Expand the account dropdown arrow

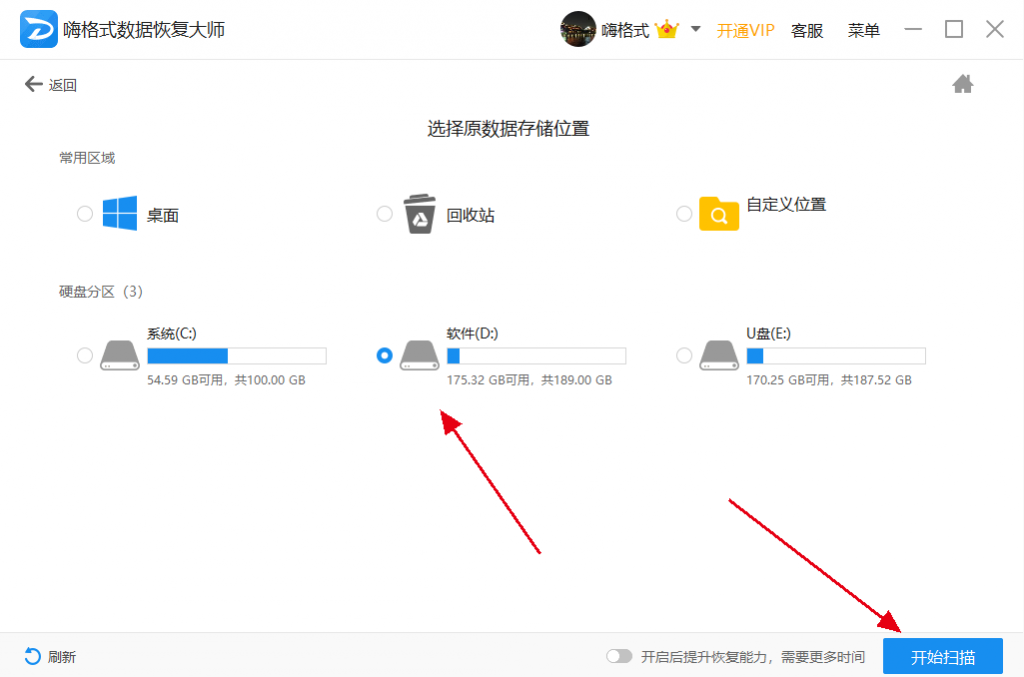(696, 29)
